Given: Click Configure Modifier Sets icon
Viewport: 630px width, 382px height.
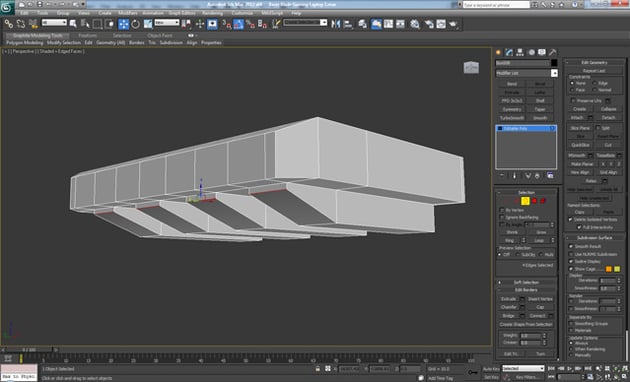Looking at the screenshot, I should [x=550, y=176].
